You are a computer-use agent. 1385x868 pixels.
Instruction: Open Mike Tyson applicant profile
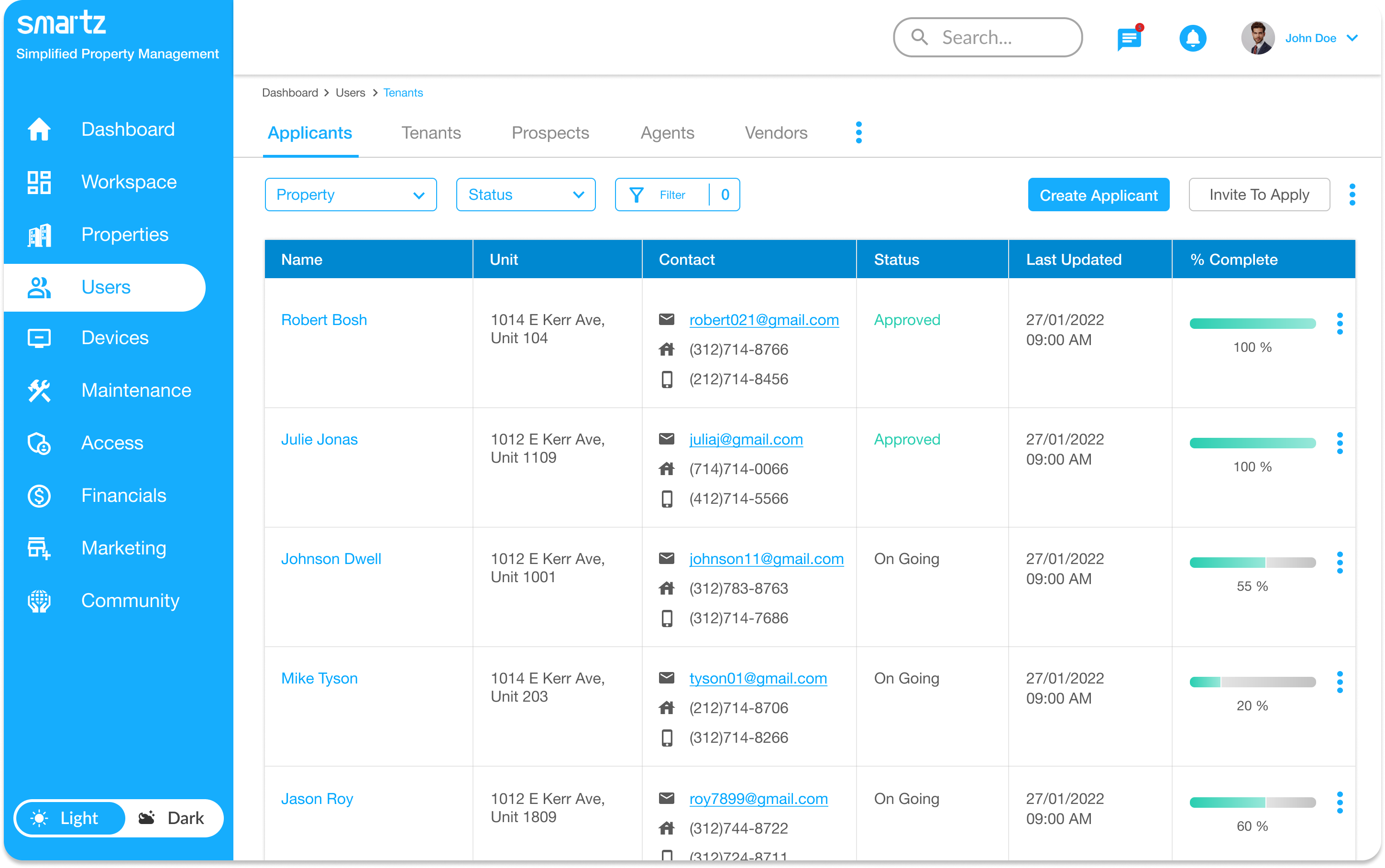coord(319,678)
